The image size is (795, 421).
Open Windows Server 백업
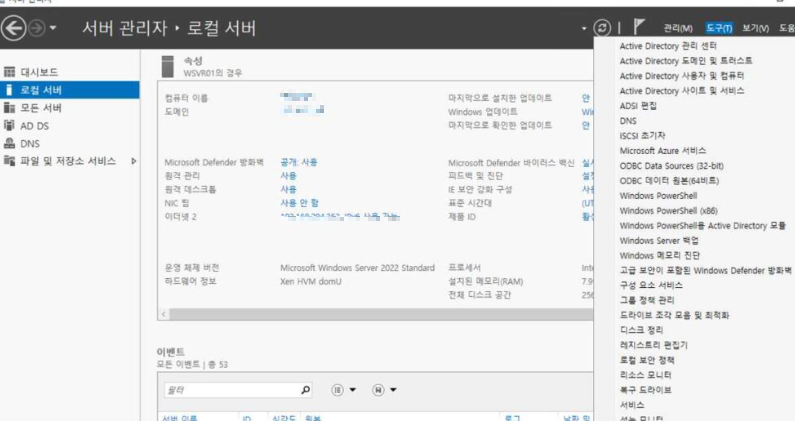(659, 240)
